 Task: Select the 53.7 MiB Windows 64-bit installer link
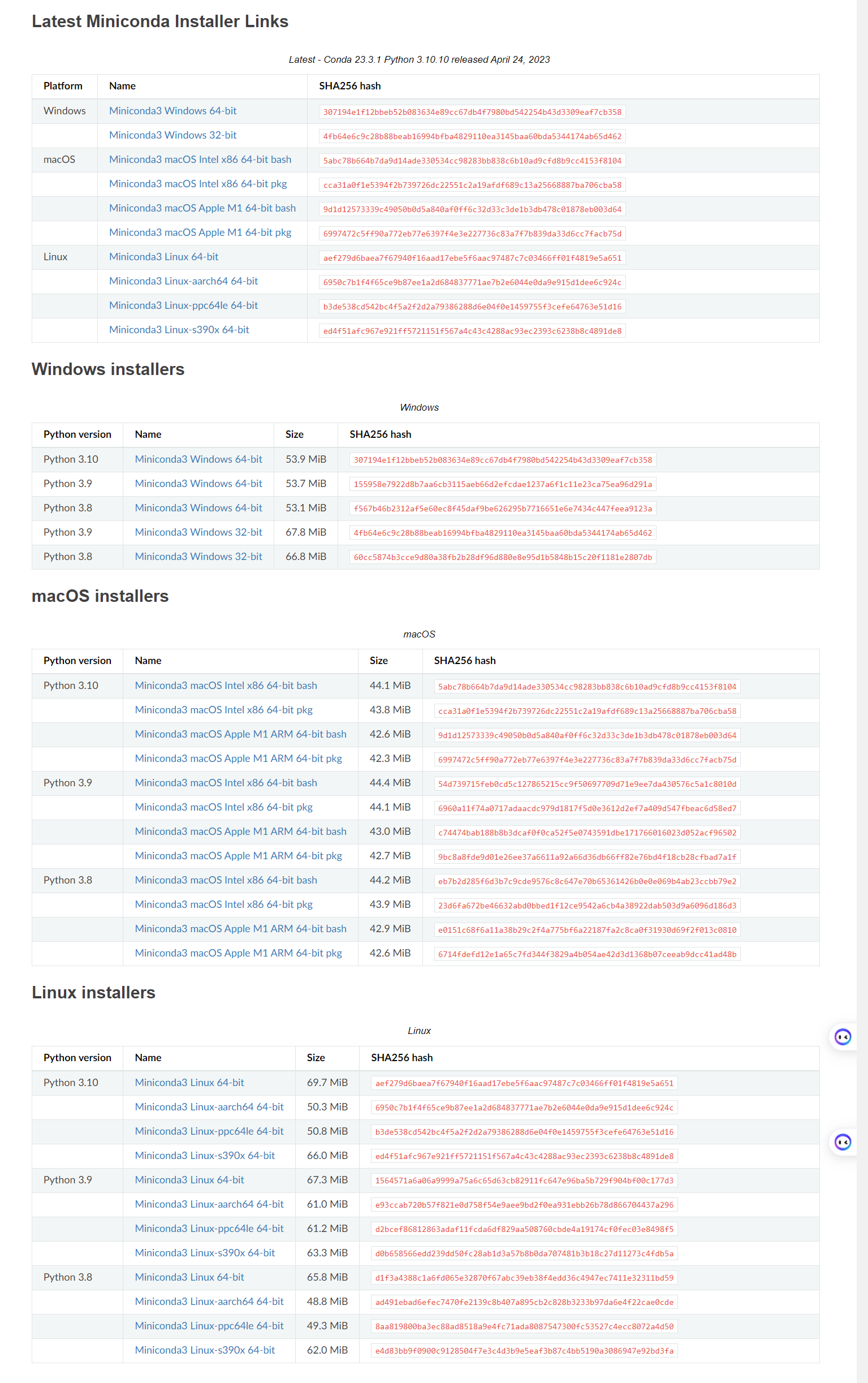pyautogui.click(x=198, y=484)
